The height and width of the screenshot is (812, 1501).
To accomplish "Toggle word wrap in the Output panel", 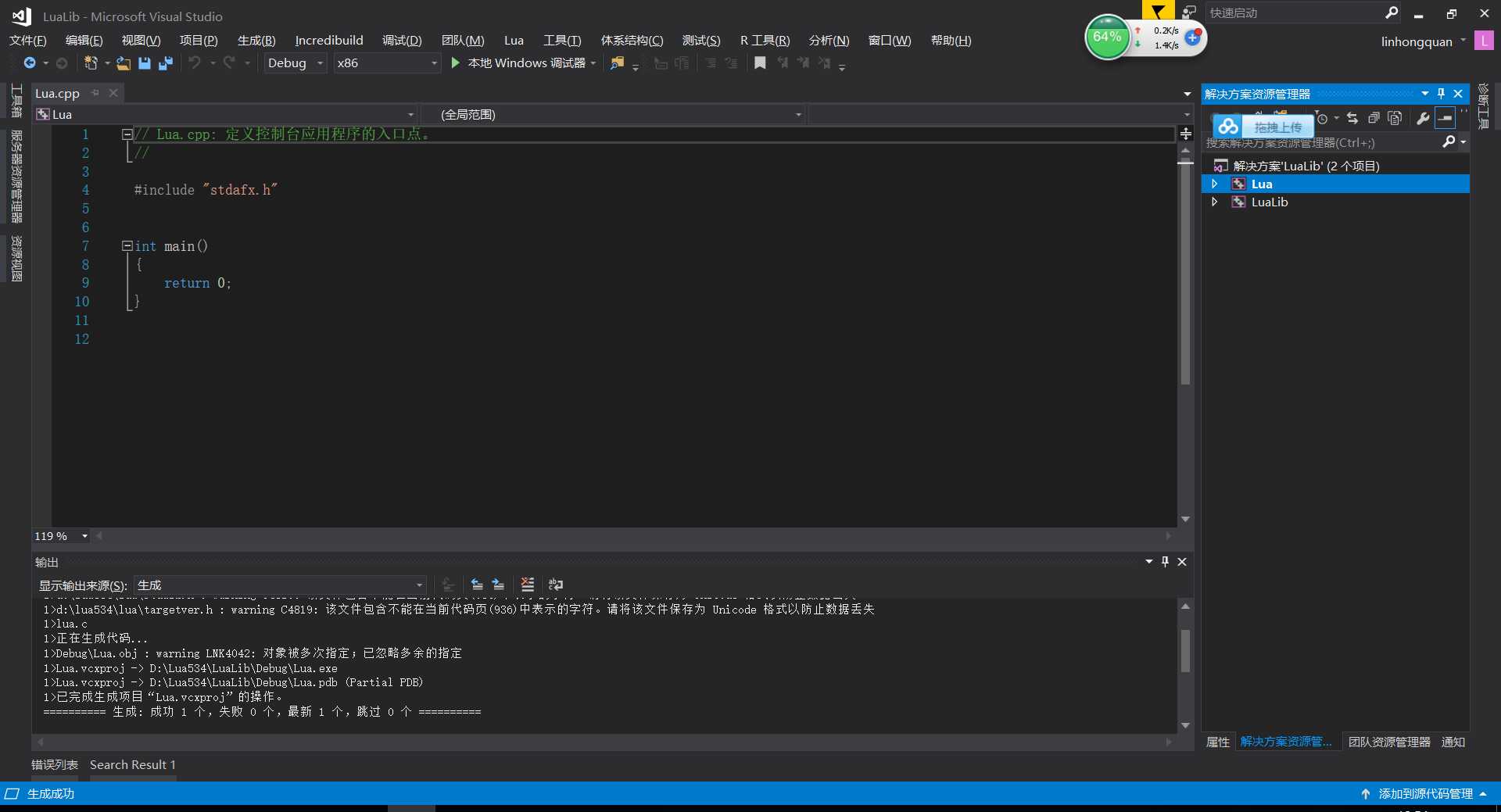I will coord(556,585).
